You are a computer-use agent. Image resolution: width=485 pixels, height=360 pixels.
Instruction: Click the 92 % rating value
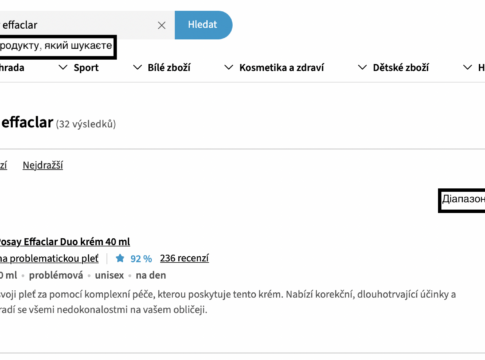point(141,259)
